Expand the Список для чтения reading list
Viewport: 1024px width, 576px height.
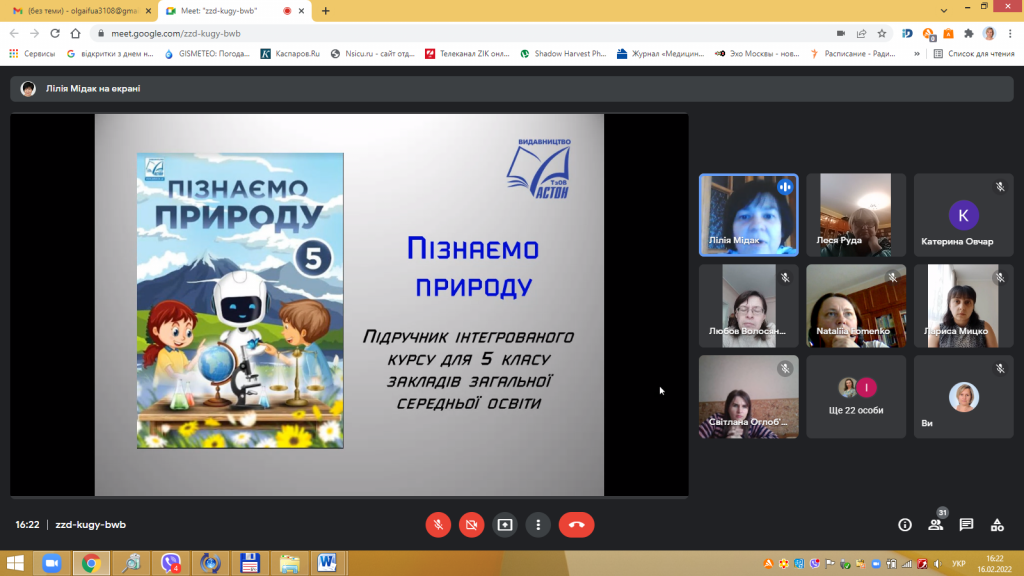tap(973, 54)
